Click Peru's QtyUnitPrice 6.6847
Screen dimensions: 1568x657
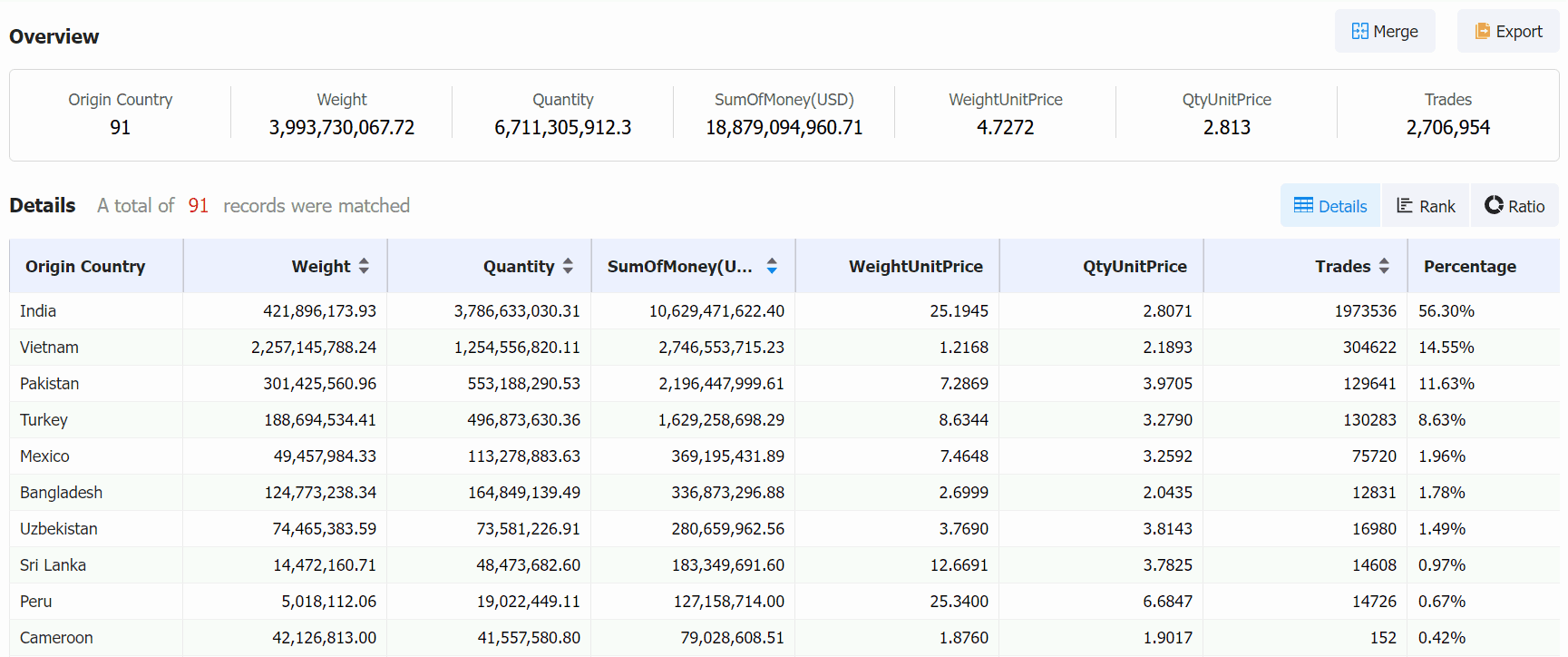1167,602
